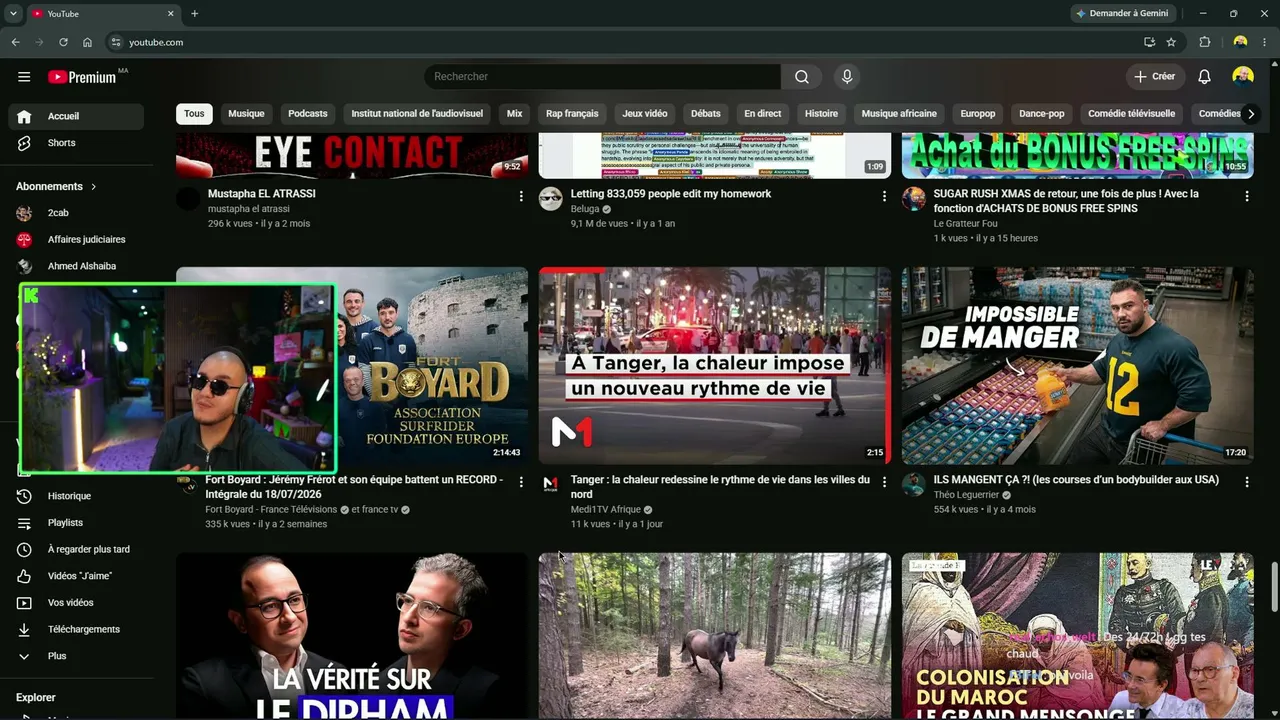The width and height of the screenshot is (1280, 720).
Task: Open the Tanger chaleur video title
Action: [x=720, y=487]
